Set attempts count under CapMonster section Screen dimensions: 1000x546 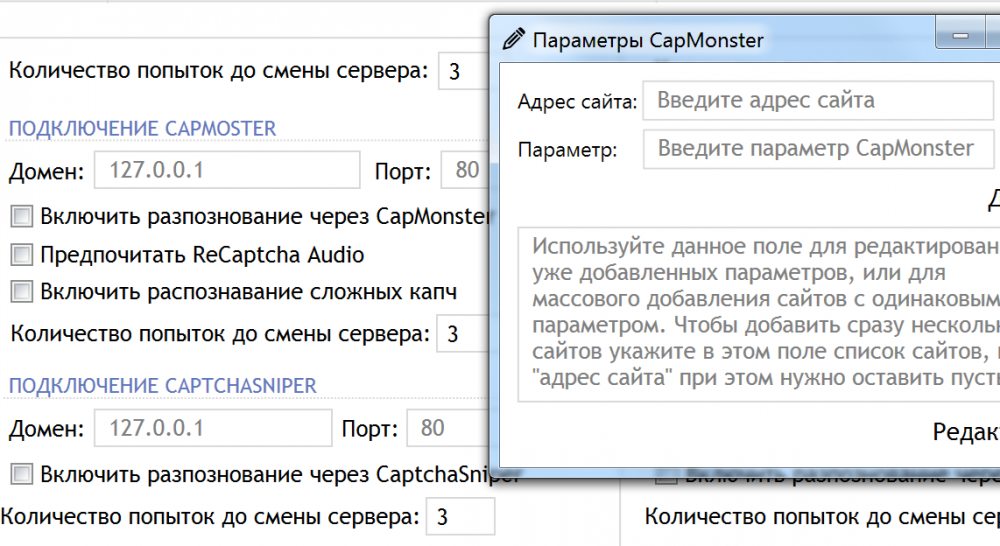[462, 334]
